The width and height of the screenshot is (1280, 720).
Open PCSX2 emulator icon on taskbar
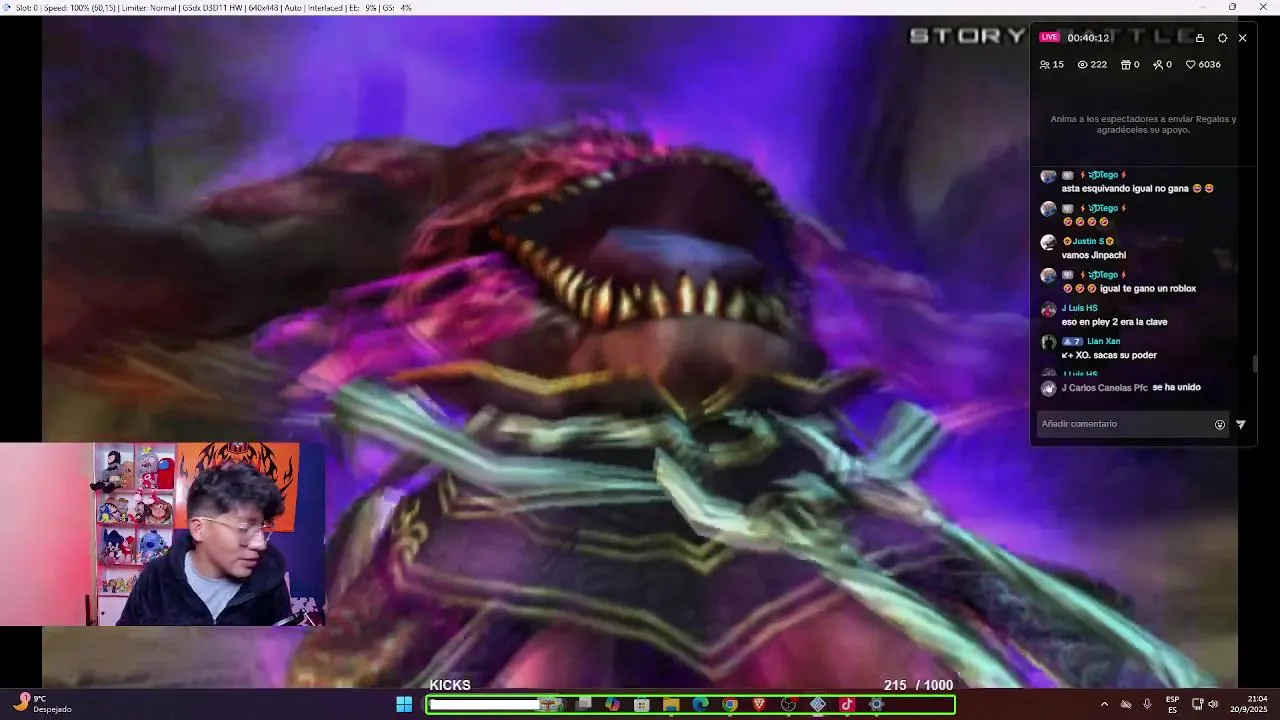pos(818,704)
